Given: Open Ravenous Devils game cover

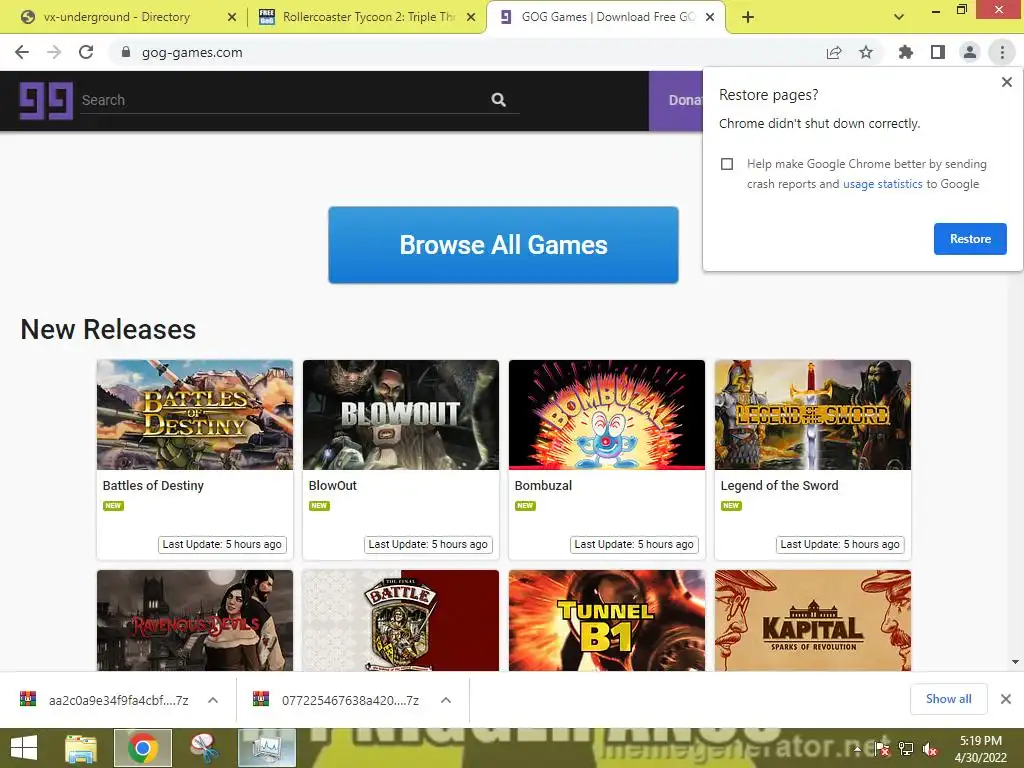Looking at the screenshot, I should click(195, 620).
